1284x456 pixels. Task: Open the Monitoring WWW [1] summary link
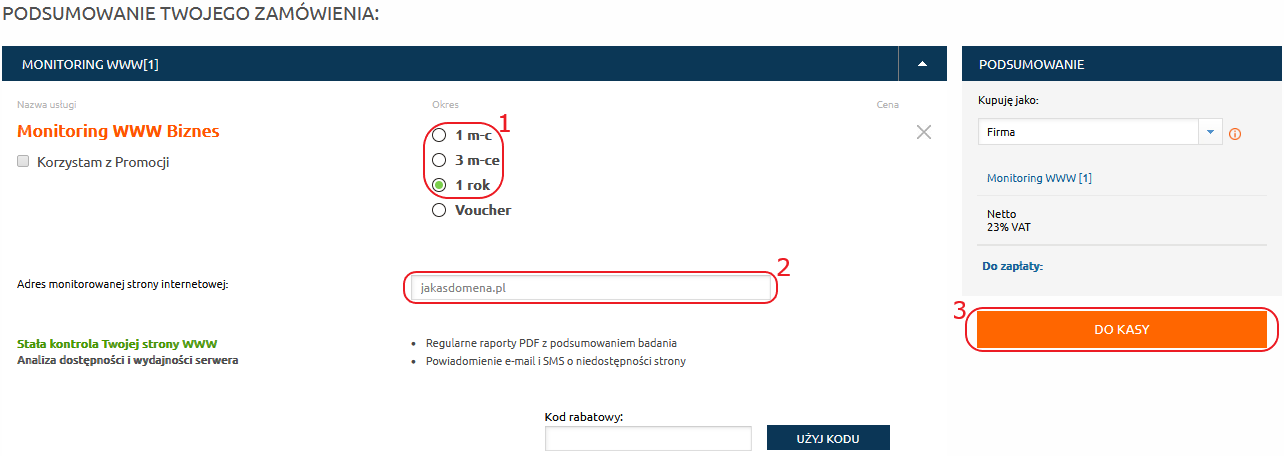coord(1038,178)
